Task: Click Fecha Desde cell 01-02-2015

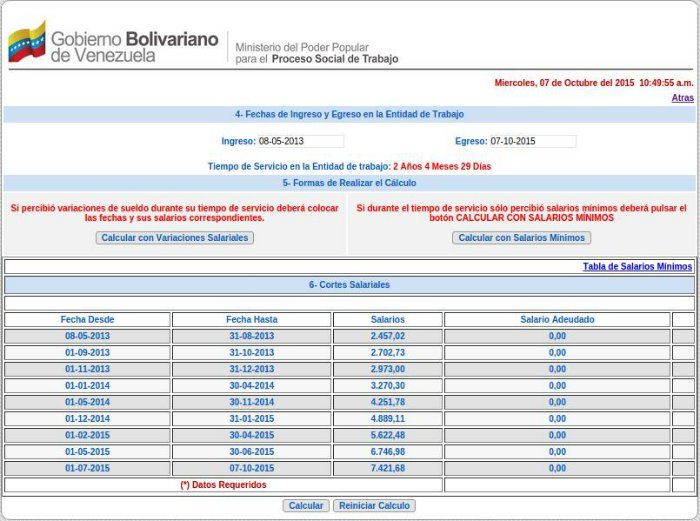Action: tap(88, 435)
